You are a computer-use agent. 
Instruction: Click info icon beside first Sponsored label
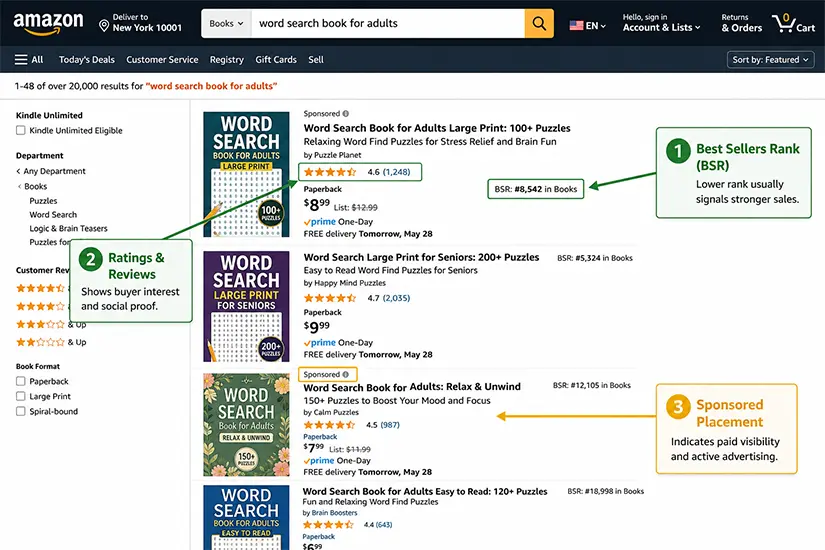(x=346, y=114)
